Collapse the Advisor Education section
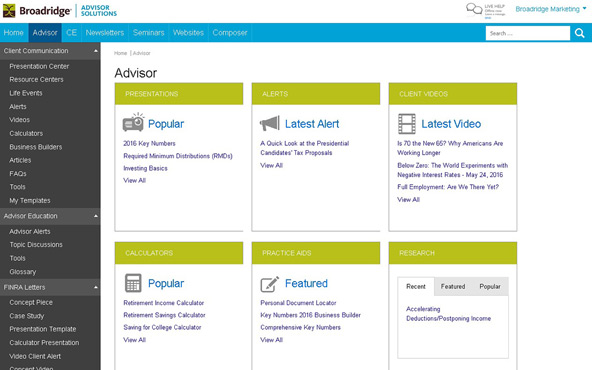 click(96, 216)
